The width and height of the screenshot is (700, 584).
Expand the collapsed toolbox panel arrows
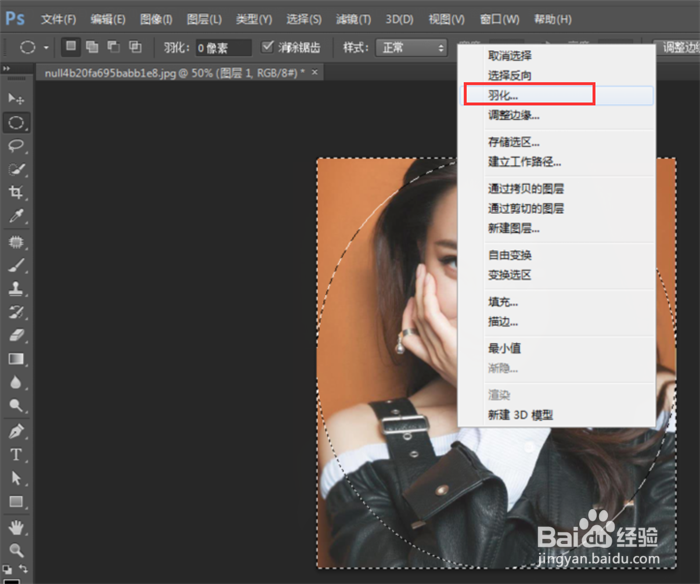click(6, 68)
